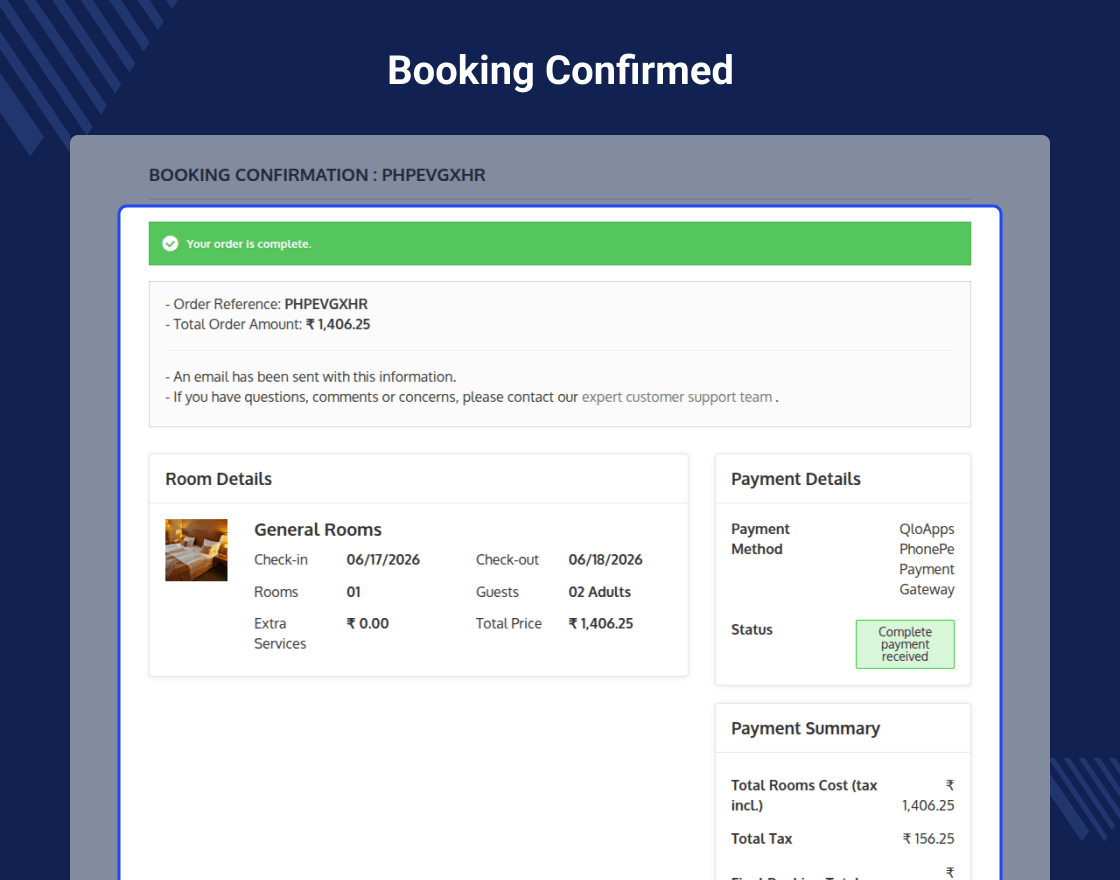Open the expert customer support team link
This screenshot has height=880, width=1120.
676,397
